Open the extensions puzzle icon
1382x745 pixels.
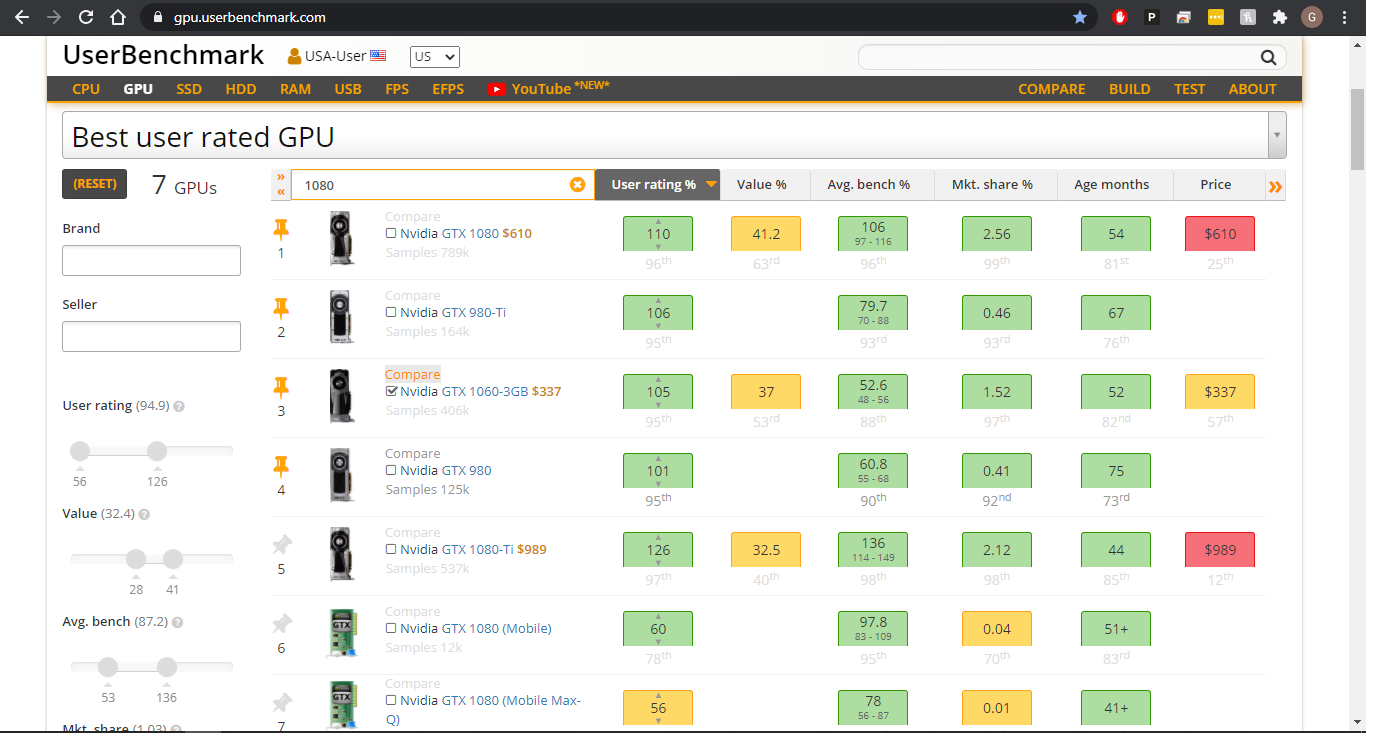tap(1279, 17)
